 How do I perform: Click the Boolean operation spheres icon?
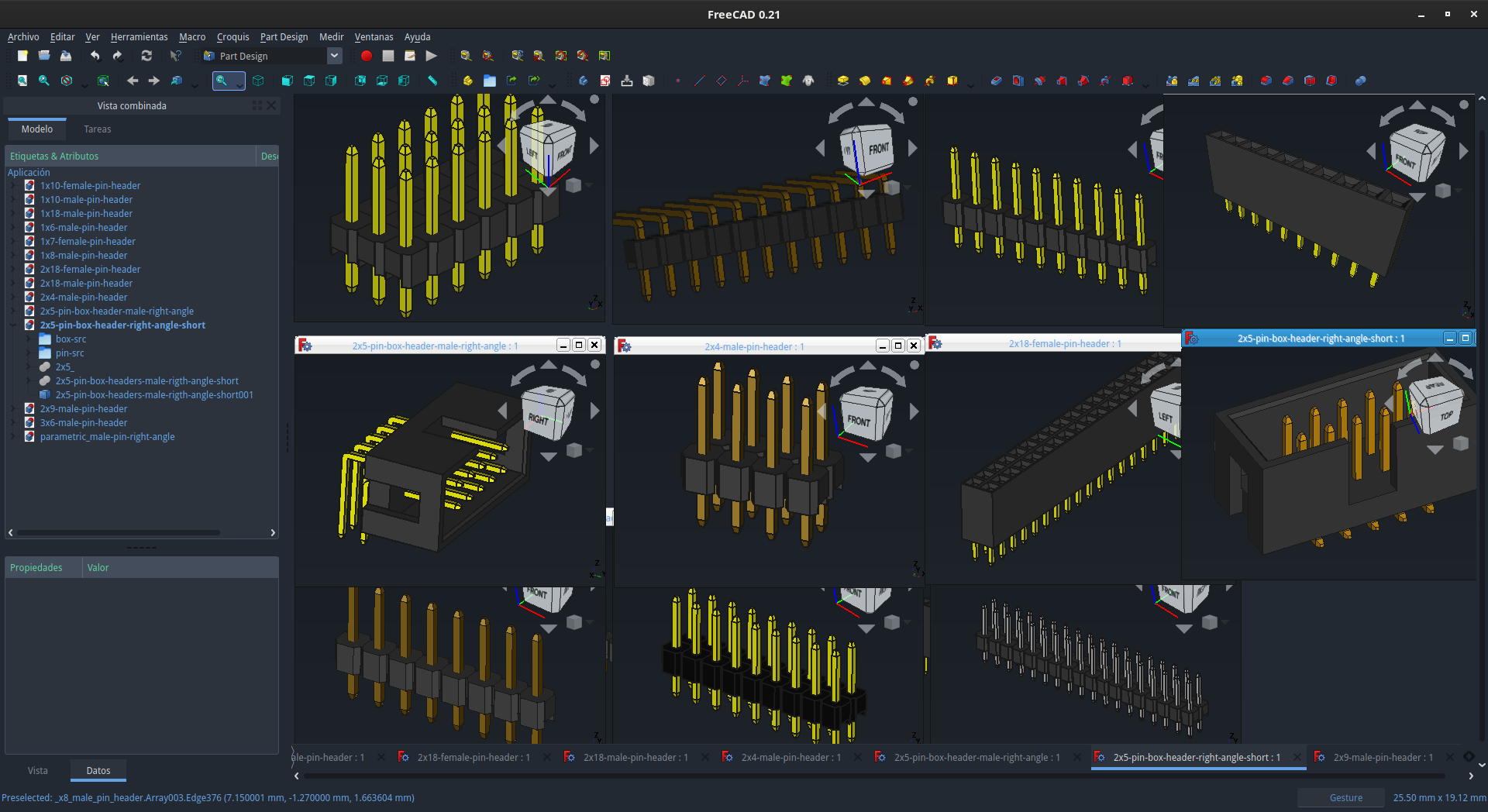tap(1361, 81)
